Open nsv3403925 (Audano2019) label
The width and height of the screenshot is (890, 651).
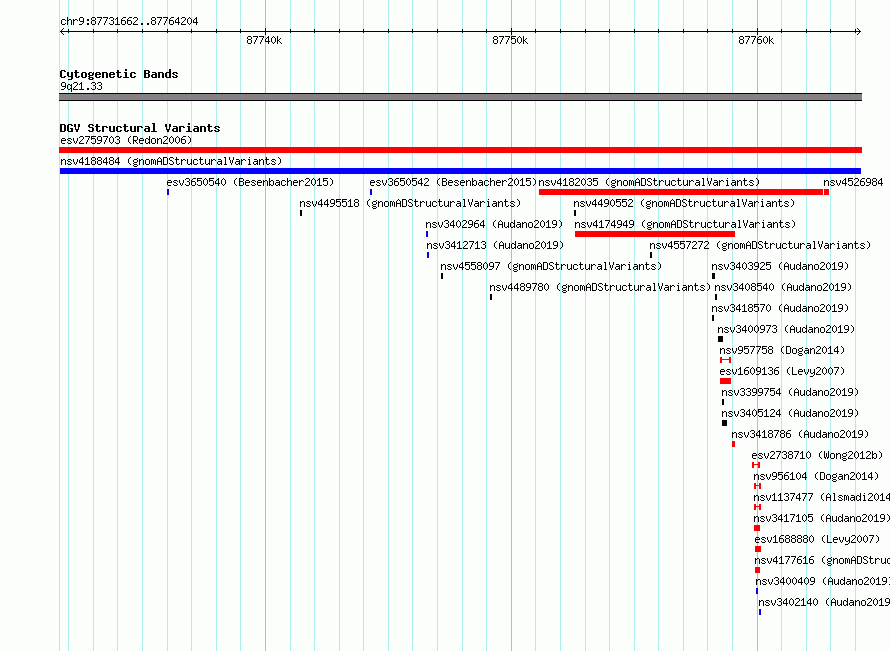tap(780, 266)
